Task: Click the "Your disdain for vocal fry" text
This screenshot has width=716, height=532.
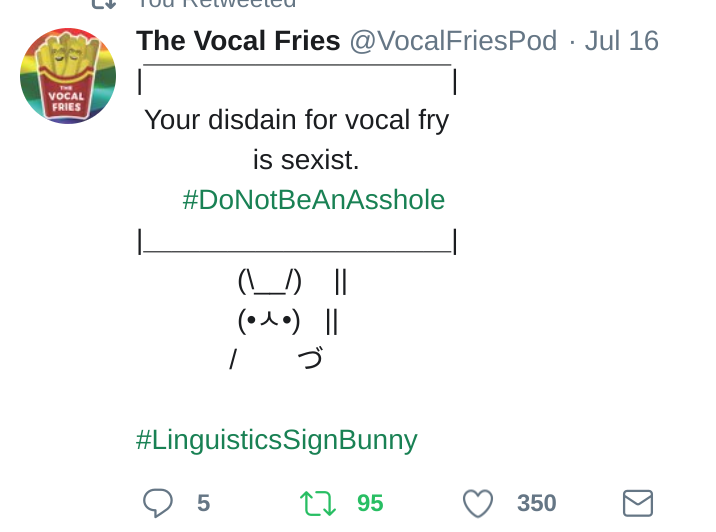Action: coord(296,120)
